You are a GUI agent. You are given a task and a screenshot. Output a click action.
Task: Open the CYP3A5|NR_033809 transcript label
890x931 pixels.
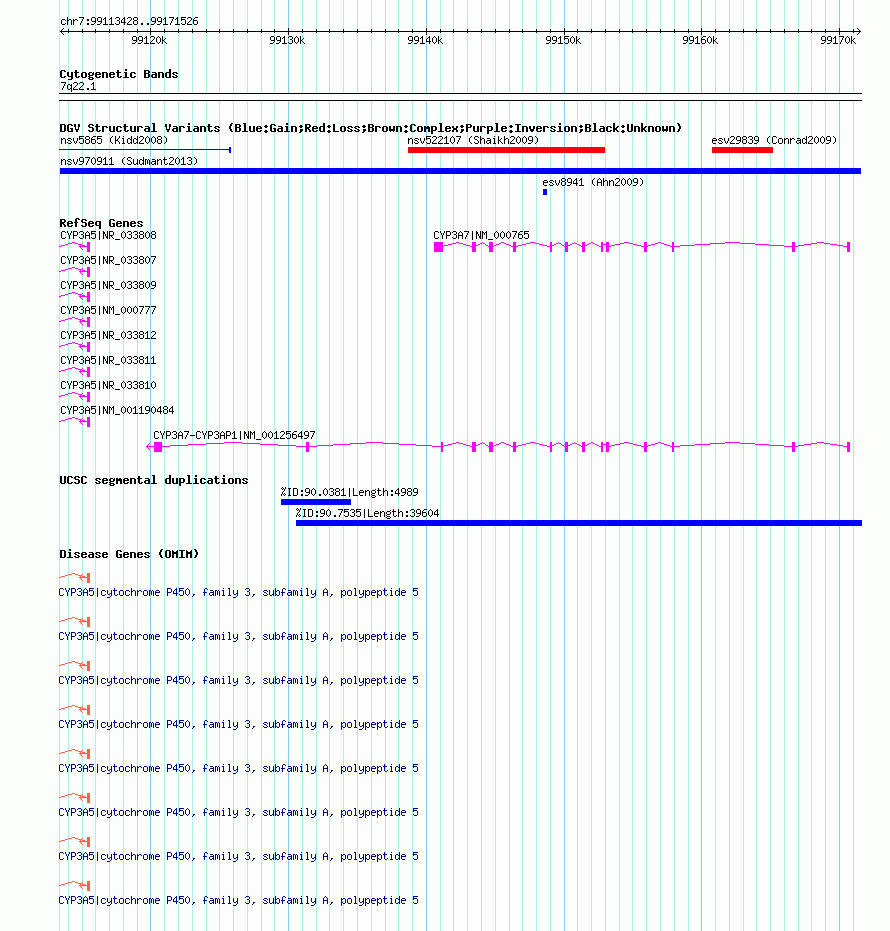[108, 286]
